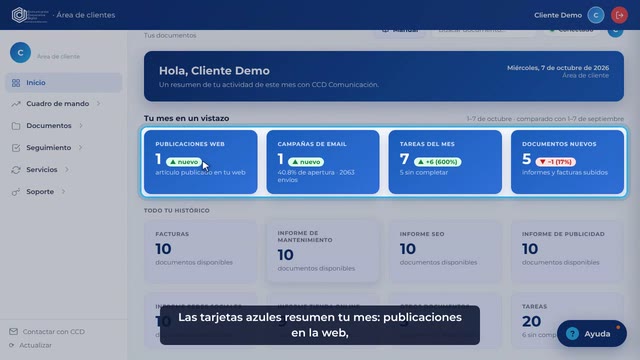Click the Soporte icon in sidebar
Image resolution: width=640 pixels, height=360 pixels.
[x=16, y=192]
